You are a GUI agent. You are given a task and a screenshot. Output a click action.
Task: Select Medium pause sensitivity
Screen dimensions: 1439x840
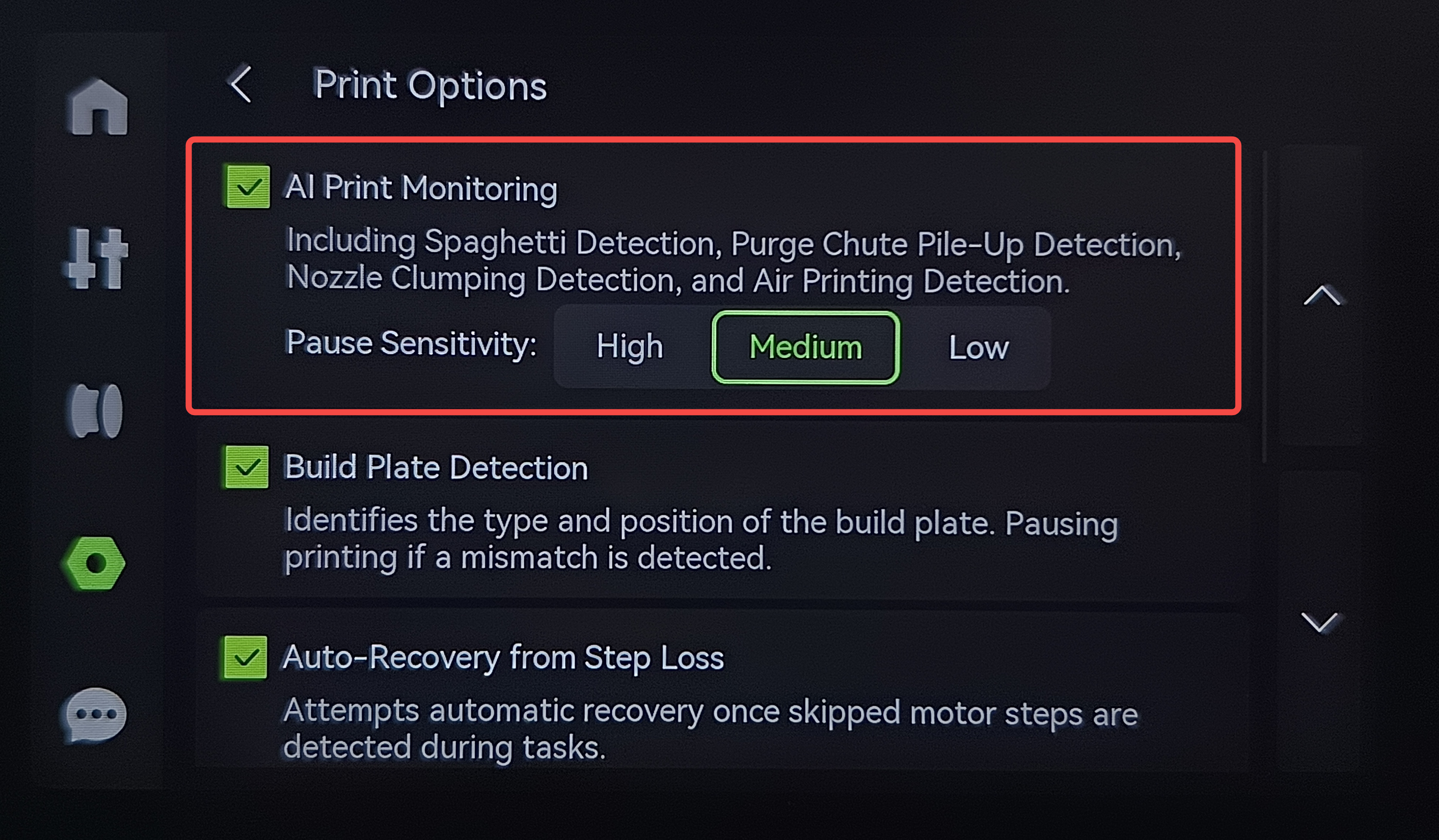point(805,347)
